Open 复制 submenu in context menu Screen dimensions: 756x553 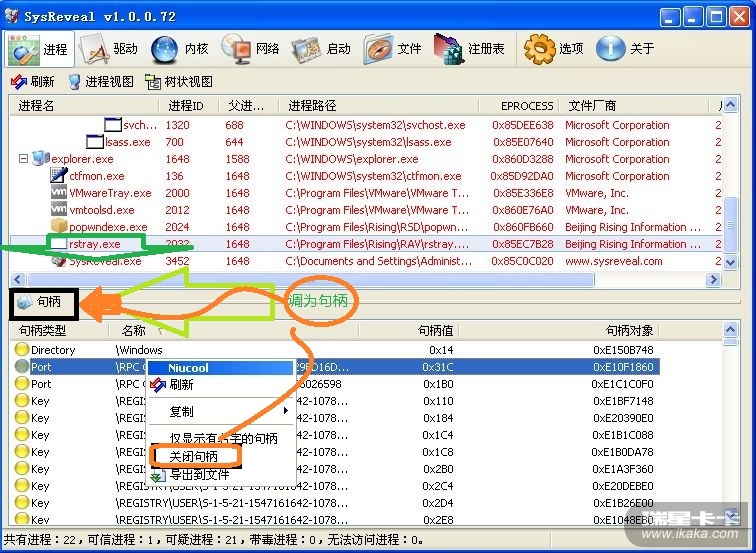coord(221,411)
